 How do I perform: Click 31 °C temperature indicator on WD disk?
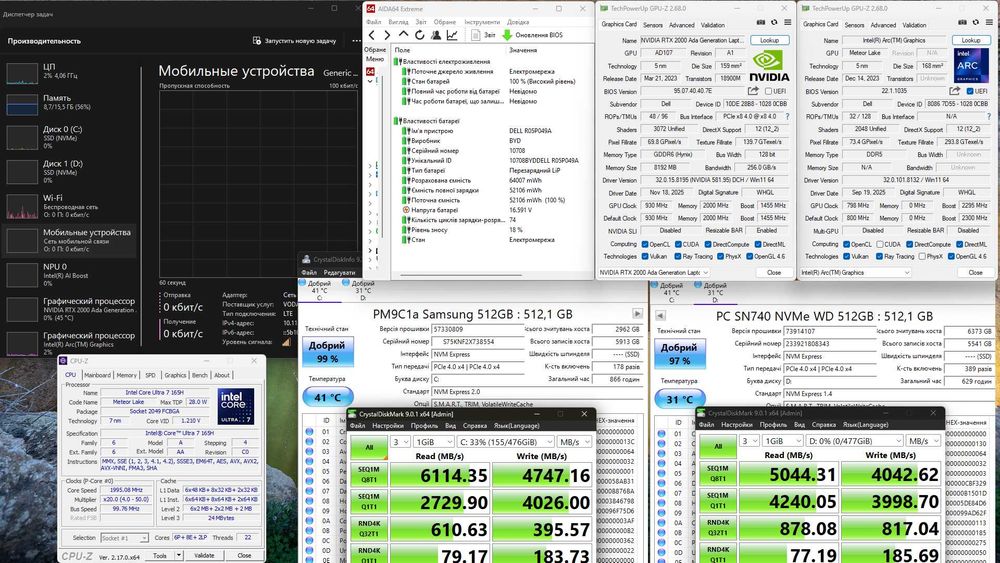(x=680, y=400)
